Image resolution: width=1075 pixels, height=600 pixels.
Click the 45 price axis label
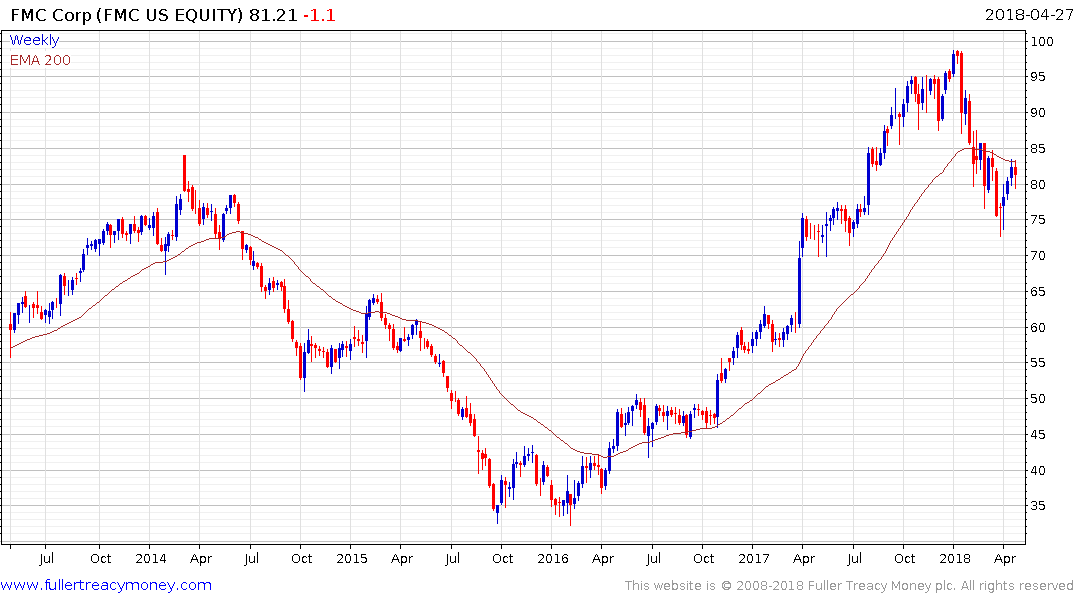(x=1038, y=435)
